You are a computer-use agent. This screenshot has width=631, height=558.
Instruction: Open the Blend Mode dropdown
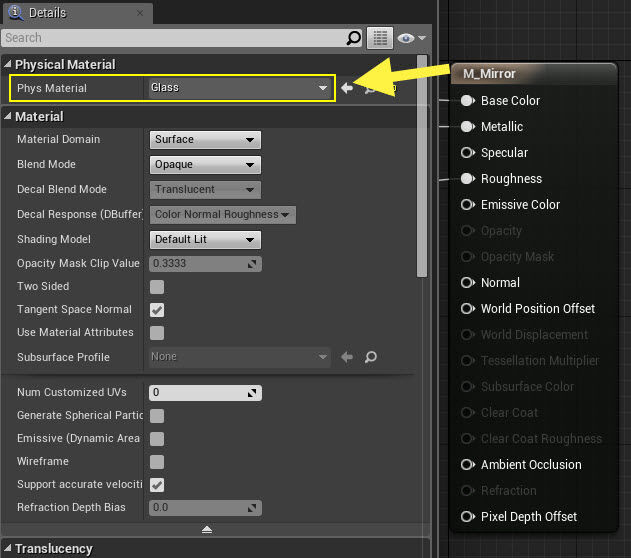(205, 164)
